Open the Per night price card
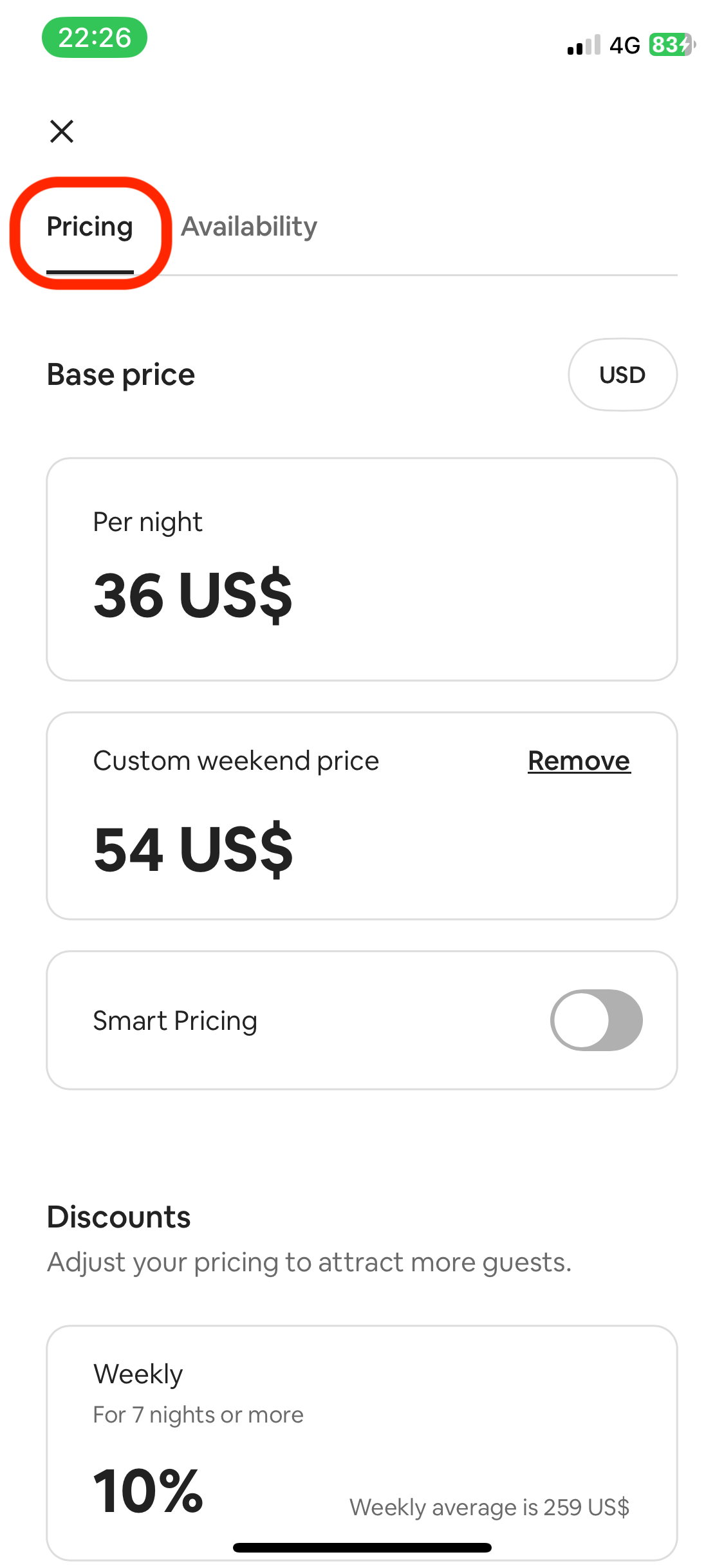 pyautogui.click(x=362, y=569)
